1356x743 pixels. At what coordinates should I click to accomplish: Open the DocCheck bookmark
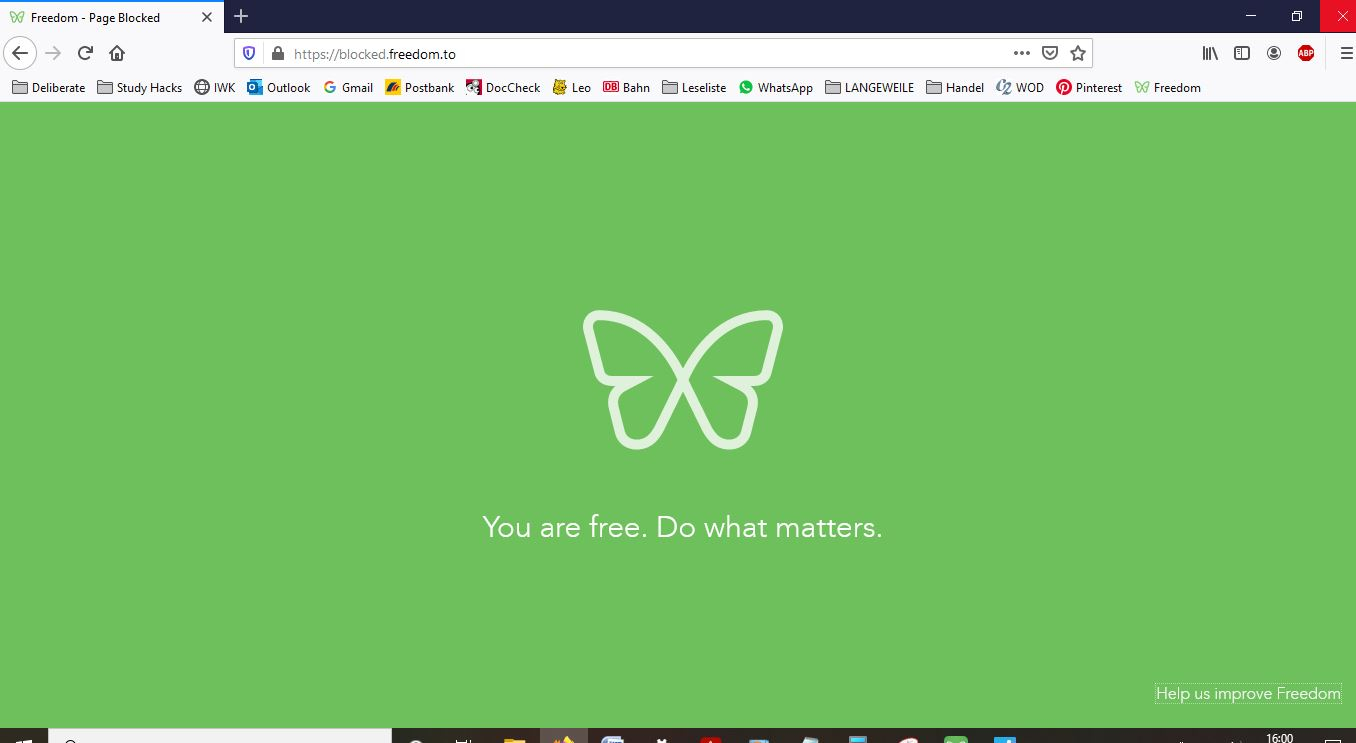pyautogui.click(x=503, y=87)
